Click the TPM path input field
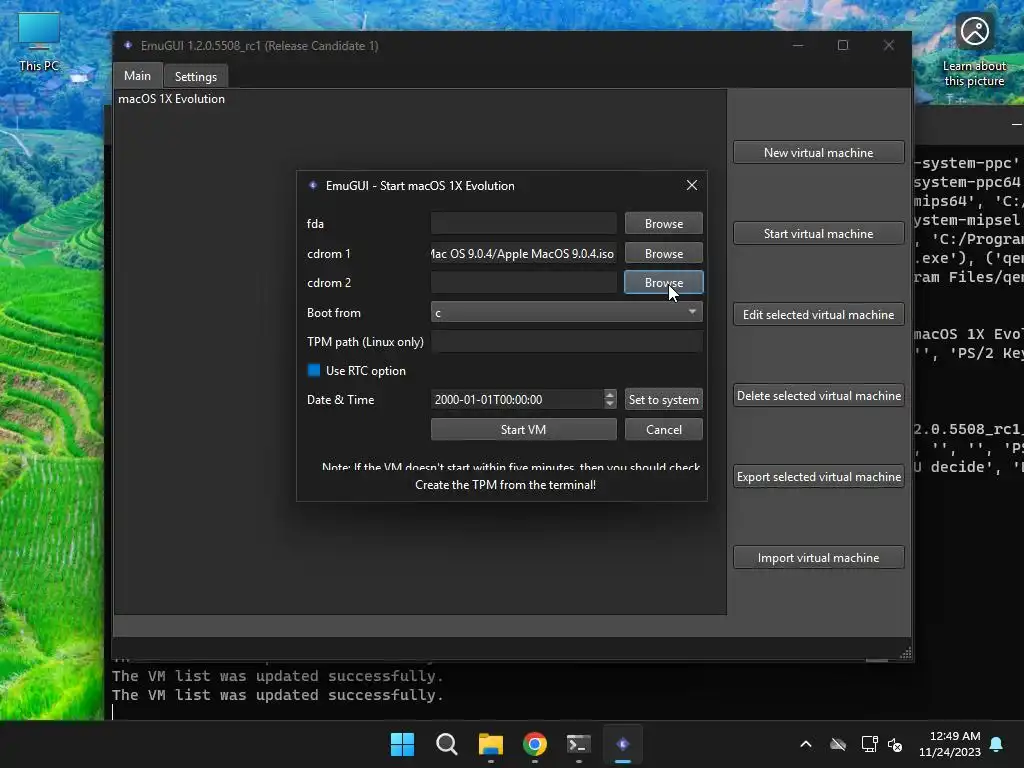 pos(566,342)
